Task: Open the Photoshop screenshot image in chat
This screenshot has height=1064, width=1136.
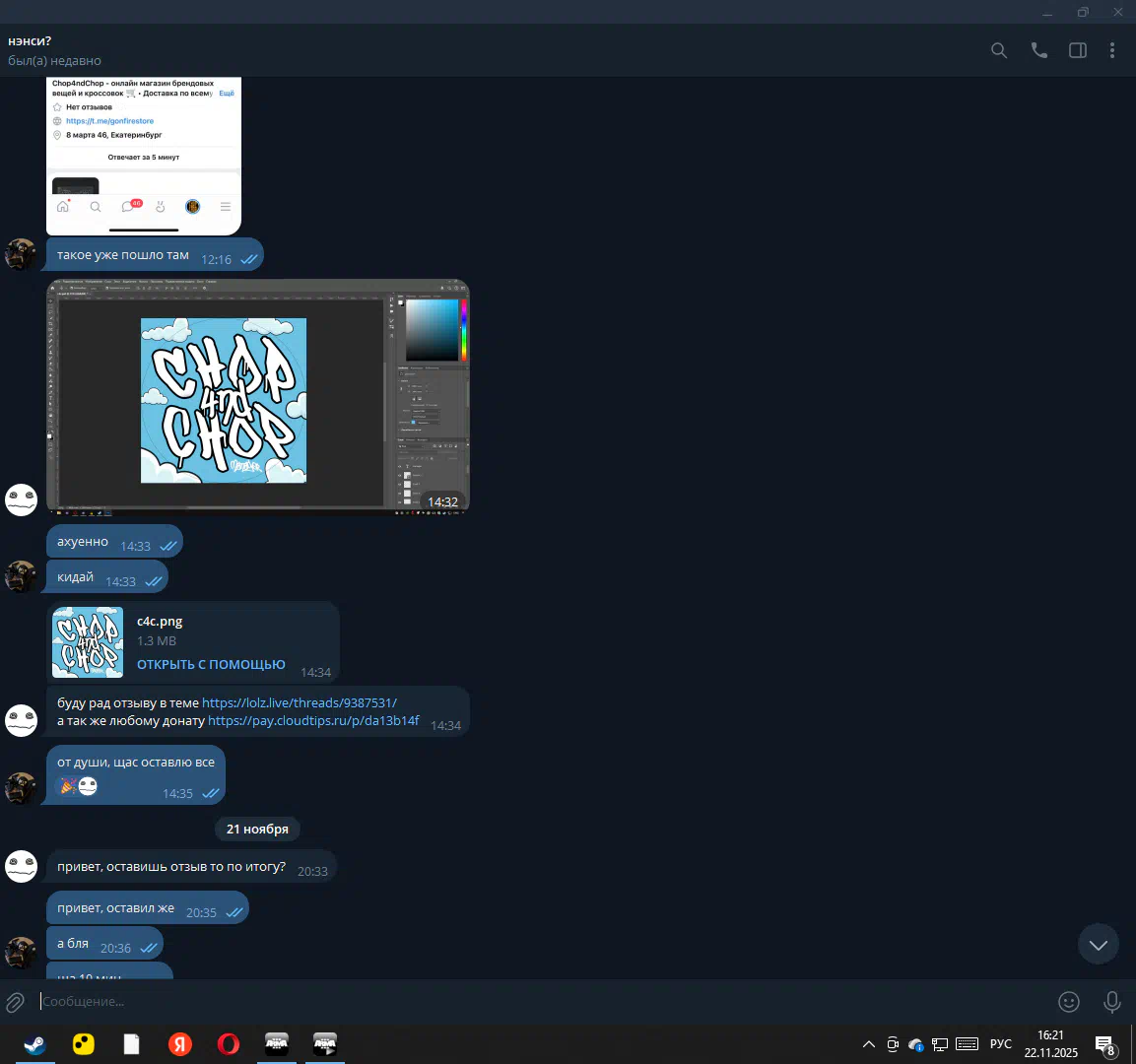Action: pyautogui.click(x=258, y=397)
